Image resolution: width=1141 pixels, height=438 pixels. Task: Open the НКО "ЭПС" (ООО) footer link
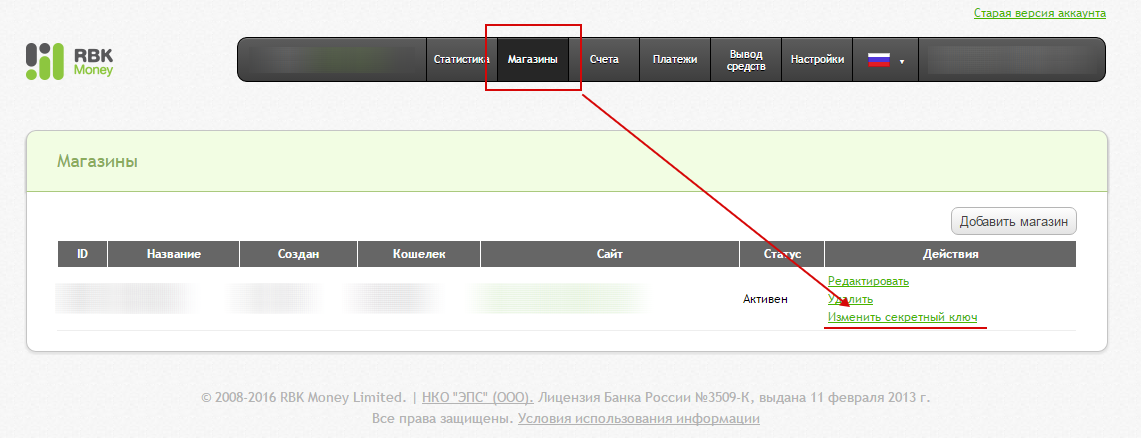click(x=477, y=397)
